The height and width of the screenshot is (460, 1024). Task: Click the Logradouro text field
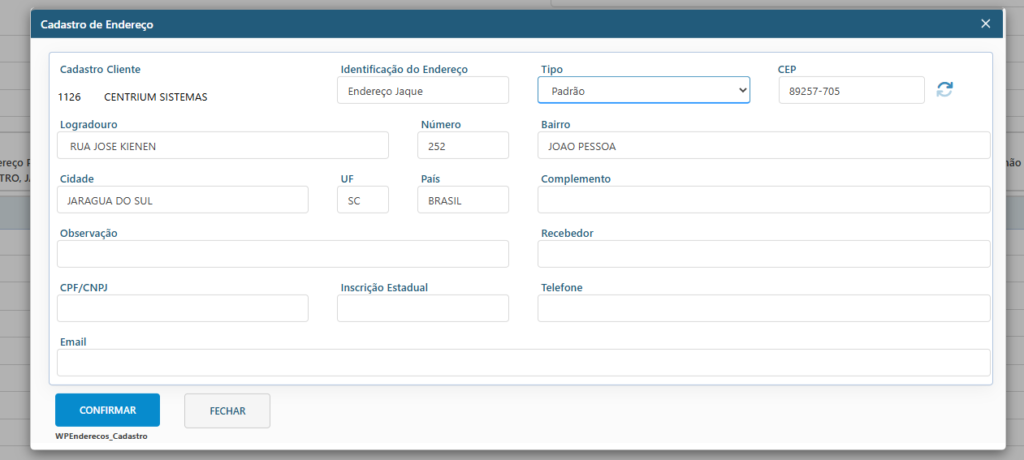(223, 146)
